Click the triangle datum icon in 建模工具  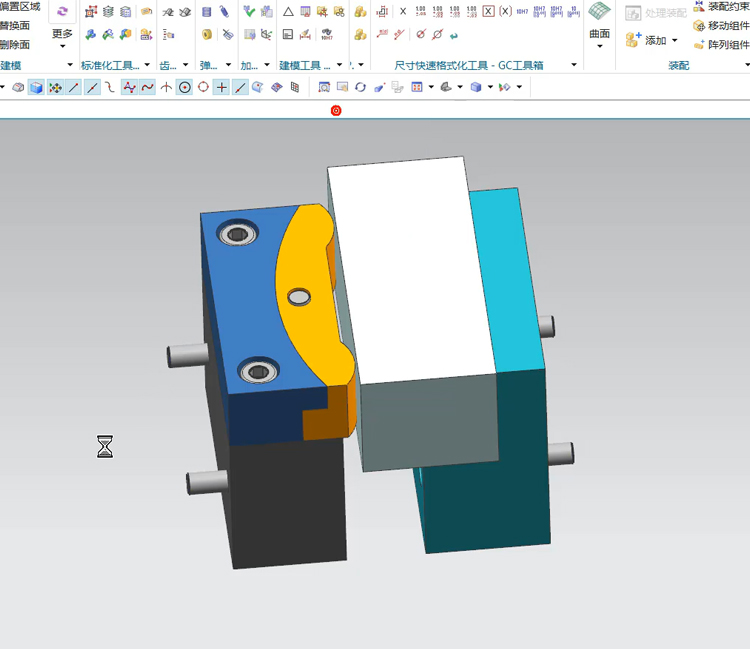(x=288, y=12)
